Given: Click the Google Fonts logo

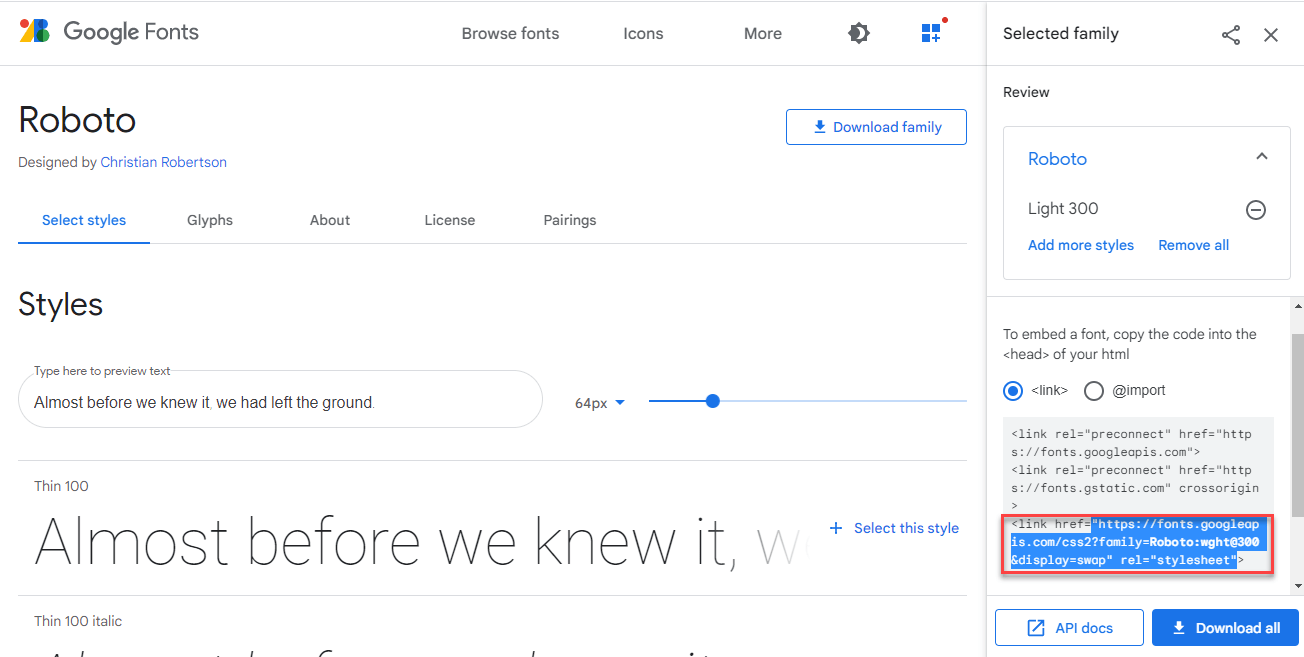Looking at the screenshot, I should (x=109, y=32).
